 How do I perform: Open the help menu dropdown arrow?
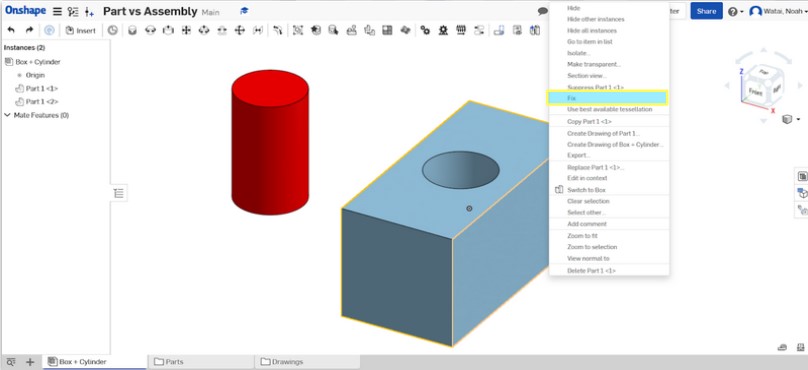(x=742, y=12)
